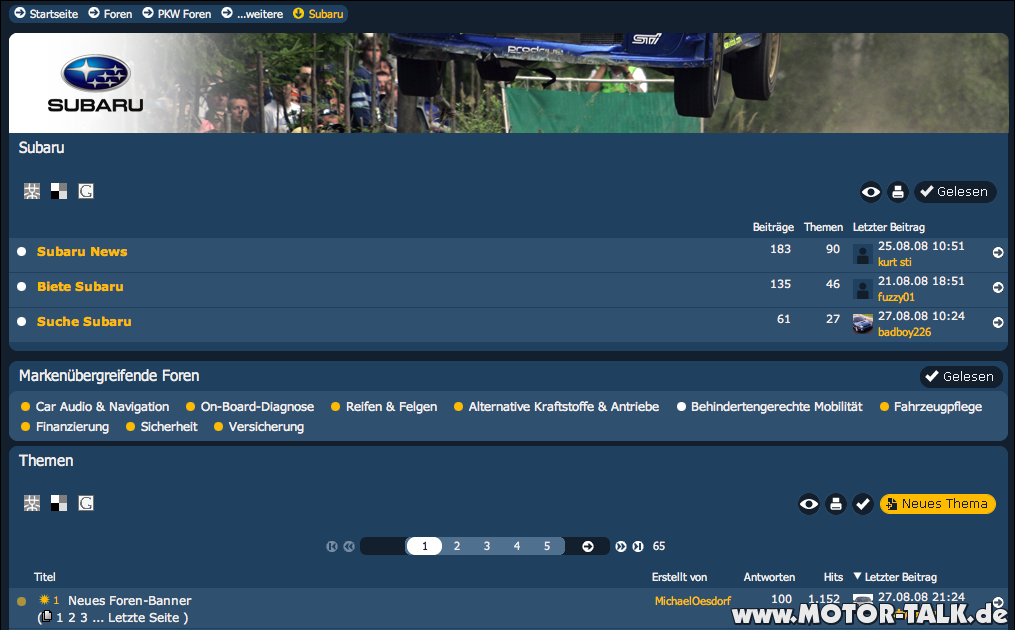Open the Sicherheit forum

[x=169, y=427]
